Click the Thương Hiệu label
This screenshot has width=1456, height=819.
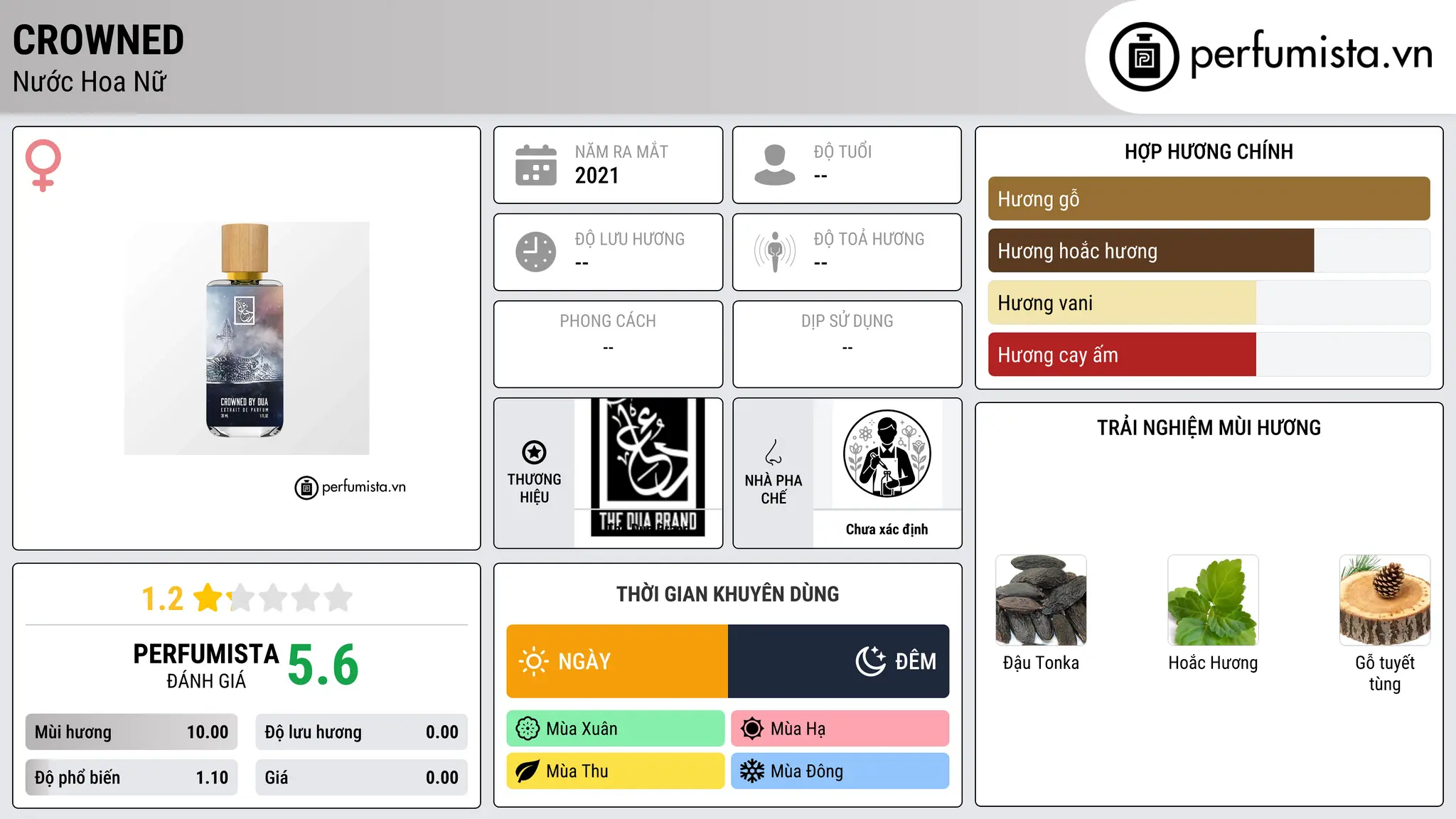(x=534, y=488)
